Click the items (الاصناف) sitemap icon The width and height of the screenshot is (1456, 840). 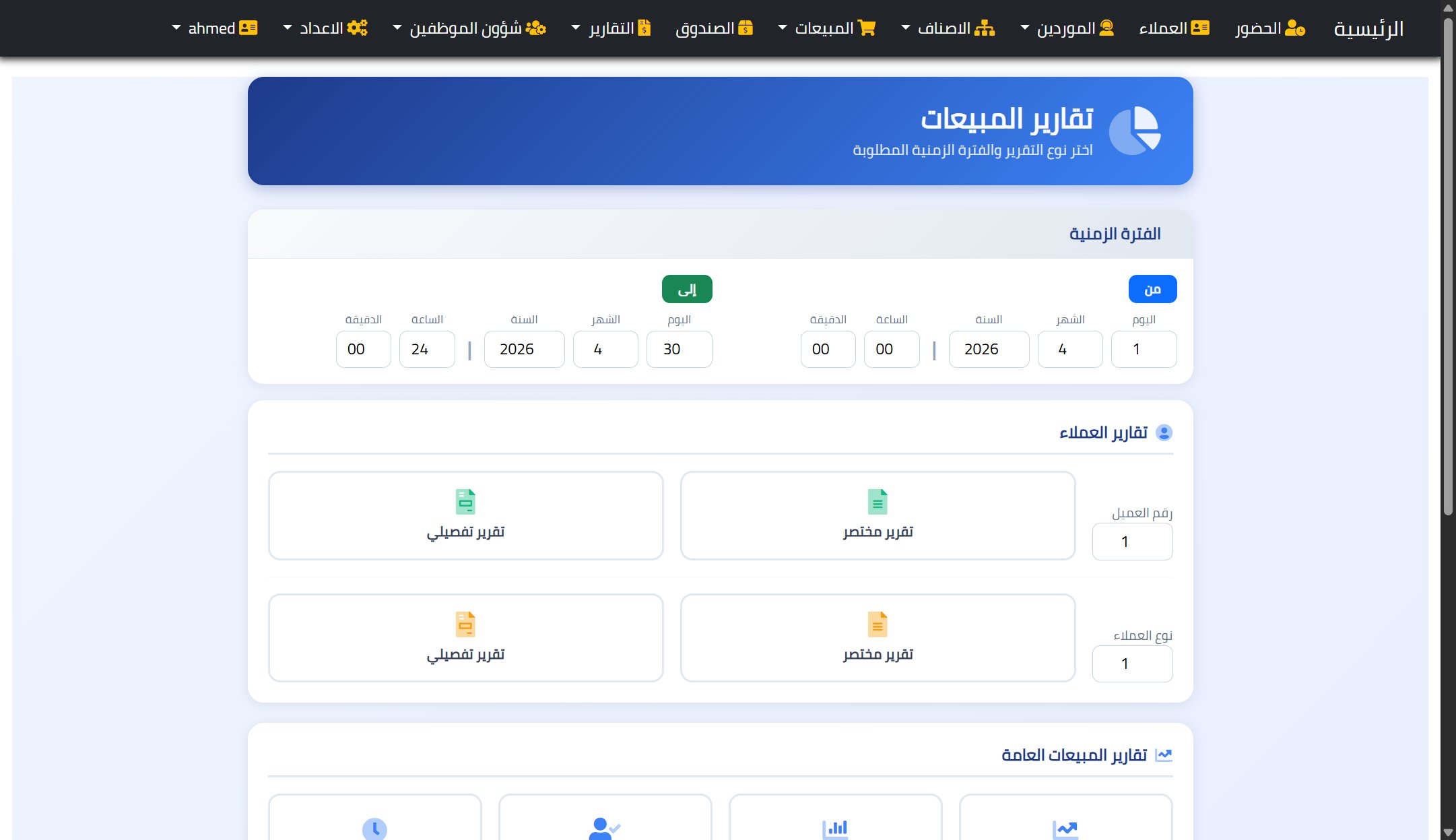pos(985,28)
